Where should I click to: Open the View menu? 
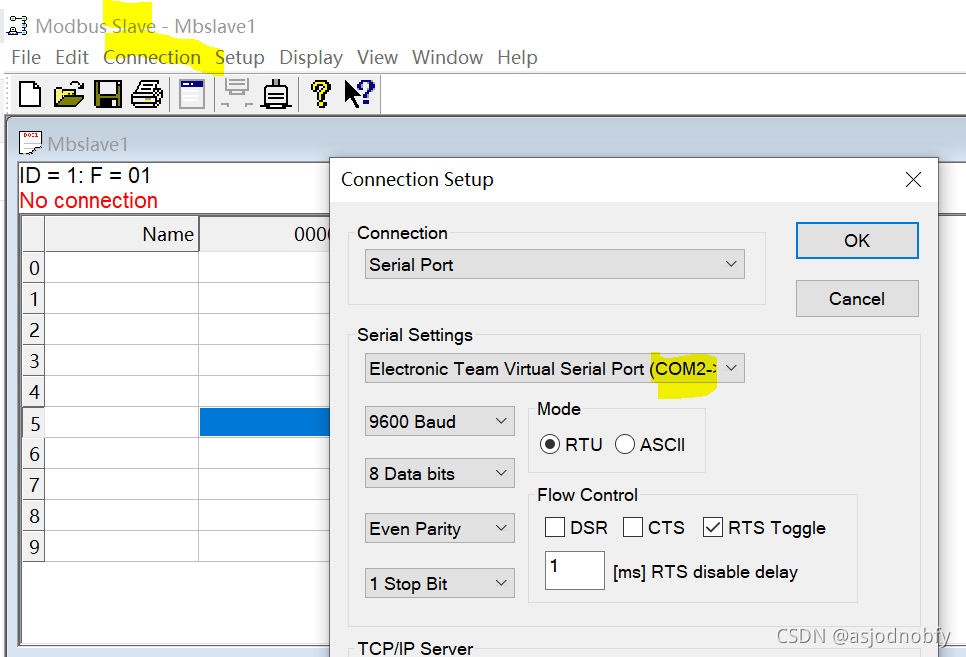pos(377,57)
